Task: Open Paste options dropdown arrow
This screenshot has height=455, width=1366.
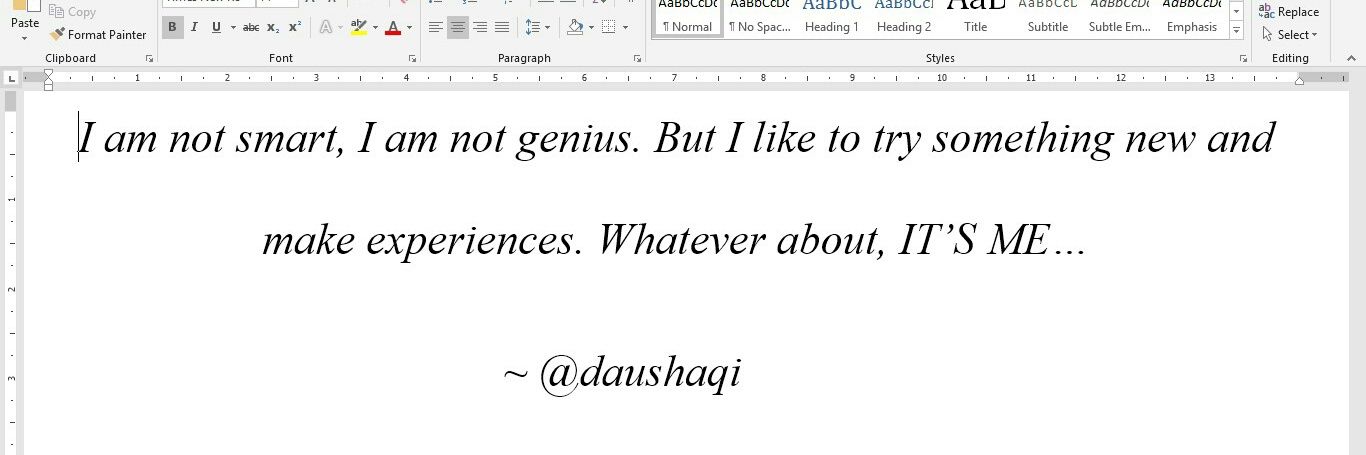Action: point(25,38)
